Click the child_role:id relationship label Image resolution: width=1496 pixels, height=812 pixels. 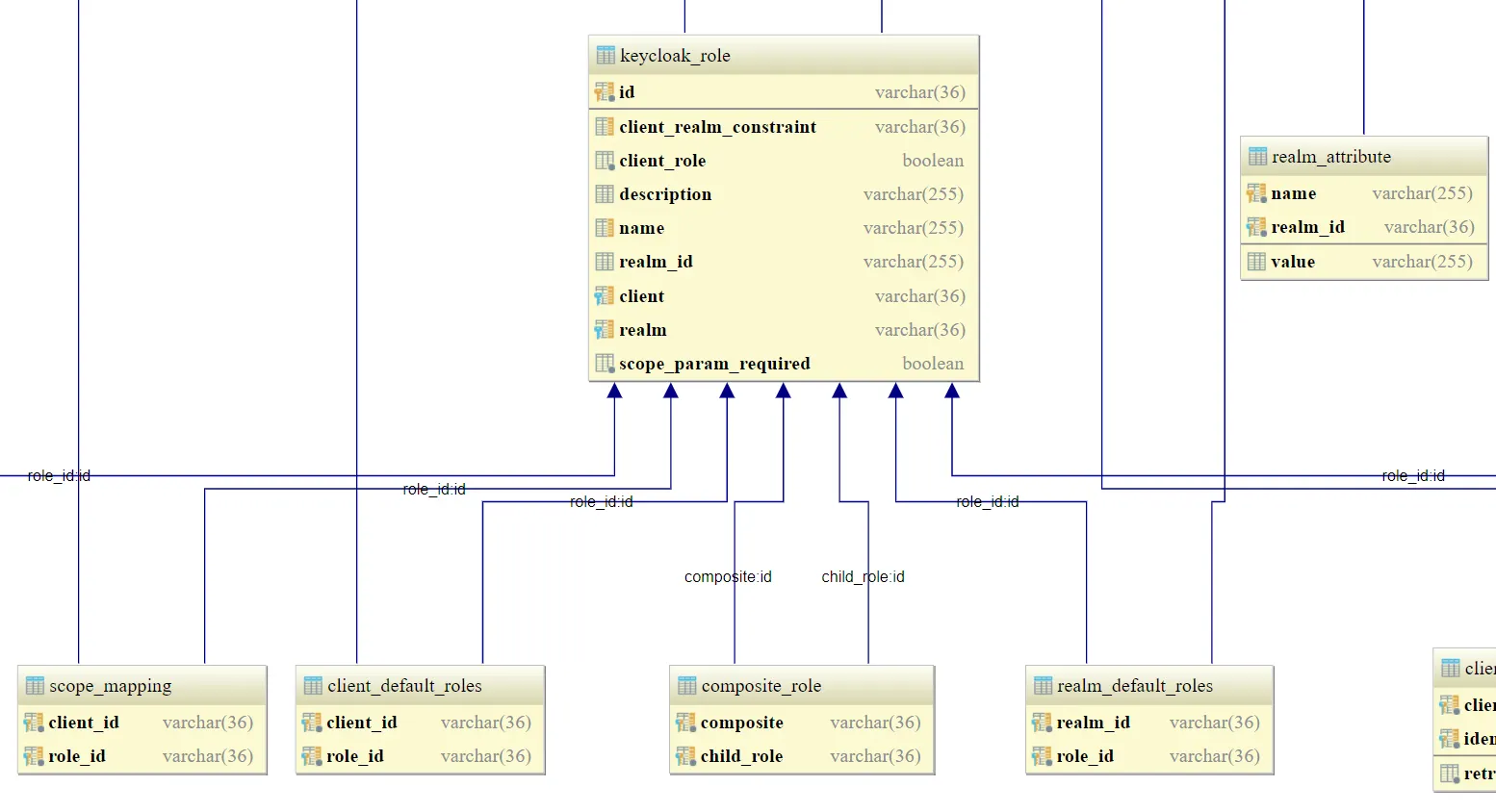pyautogui.click(x=863, y=576)
